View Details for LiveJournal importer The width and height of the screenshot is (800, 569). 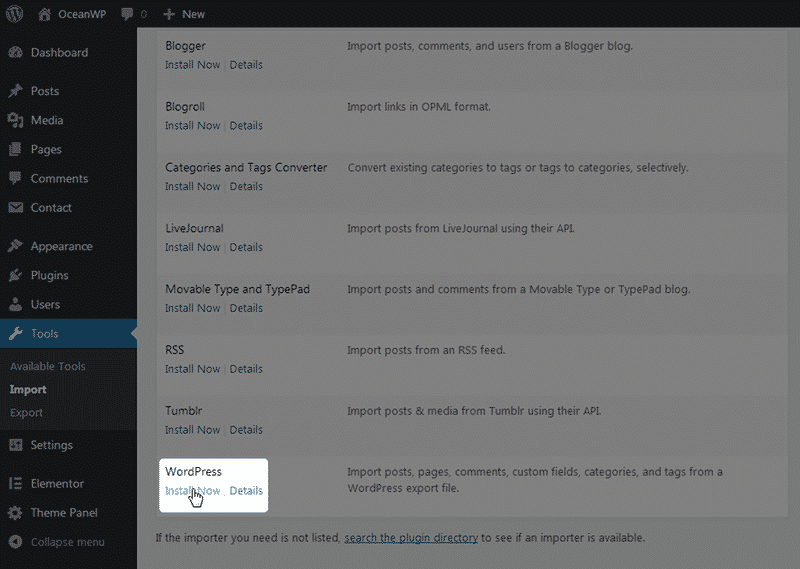(x=246, y=247)
